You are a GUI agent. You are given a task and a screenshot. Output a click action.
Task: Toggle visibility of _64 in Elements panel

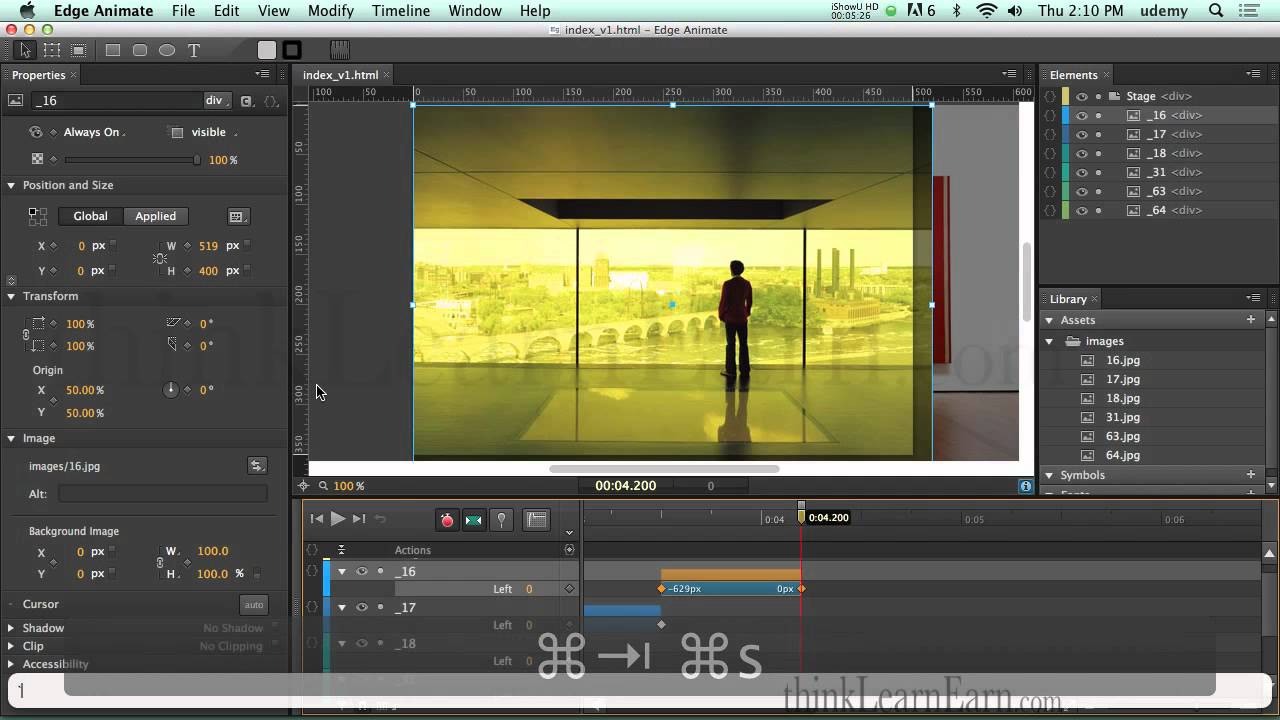point(1082,210)
